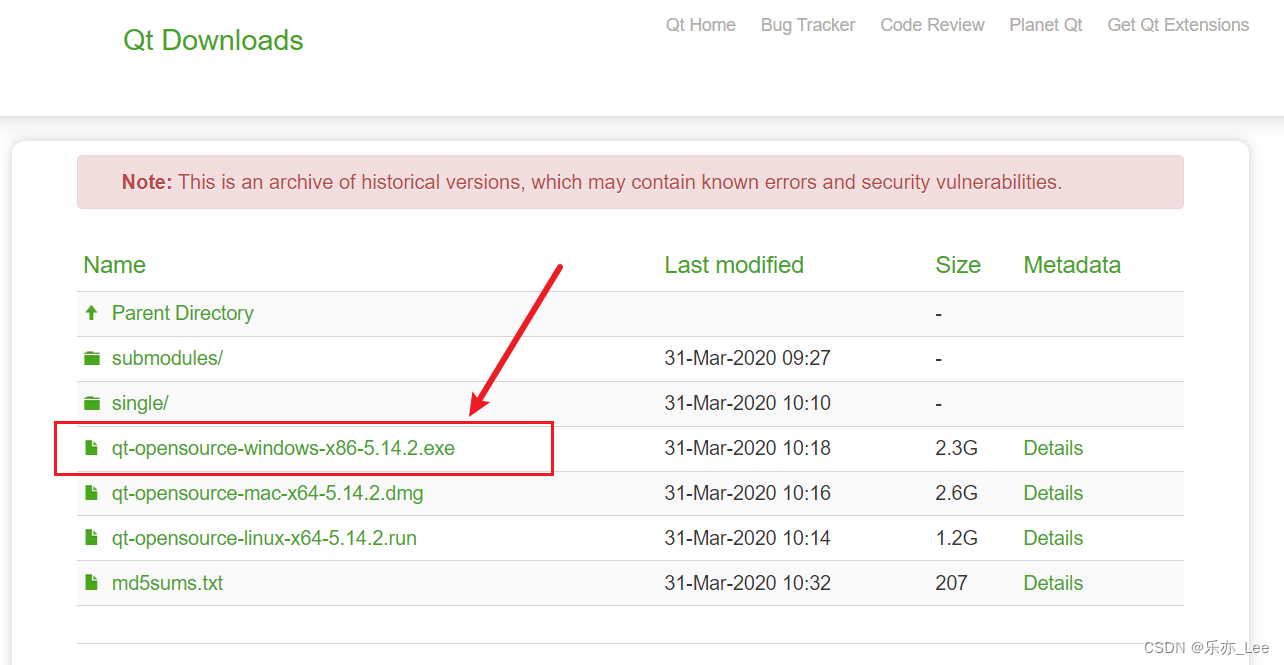Click the Metadata column header
This screenshot has height=665, width=1284.
(x=1072, y=265)
